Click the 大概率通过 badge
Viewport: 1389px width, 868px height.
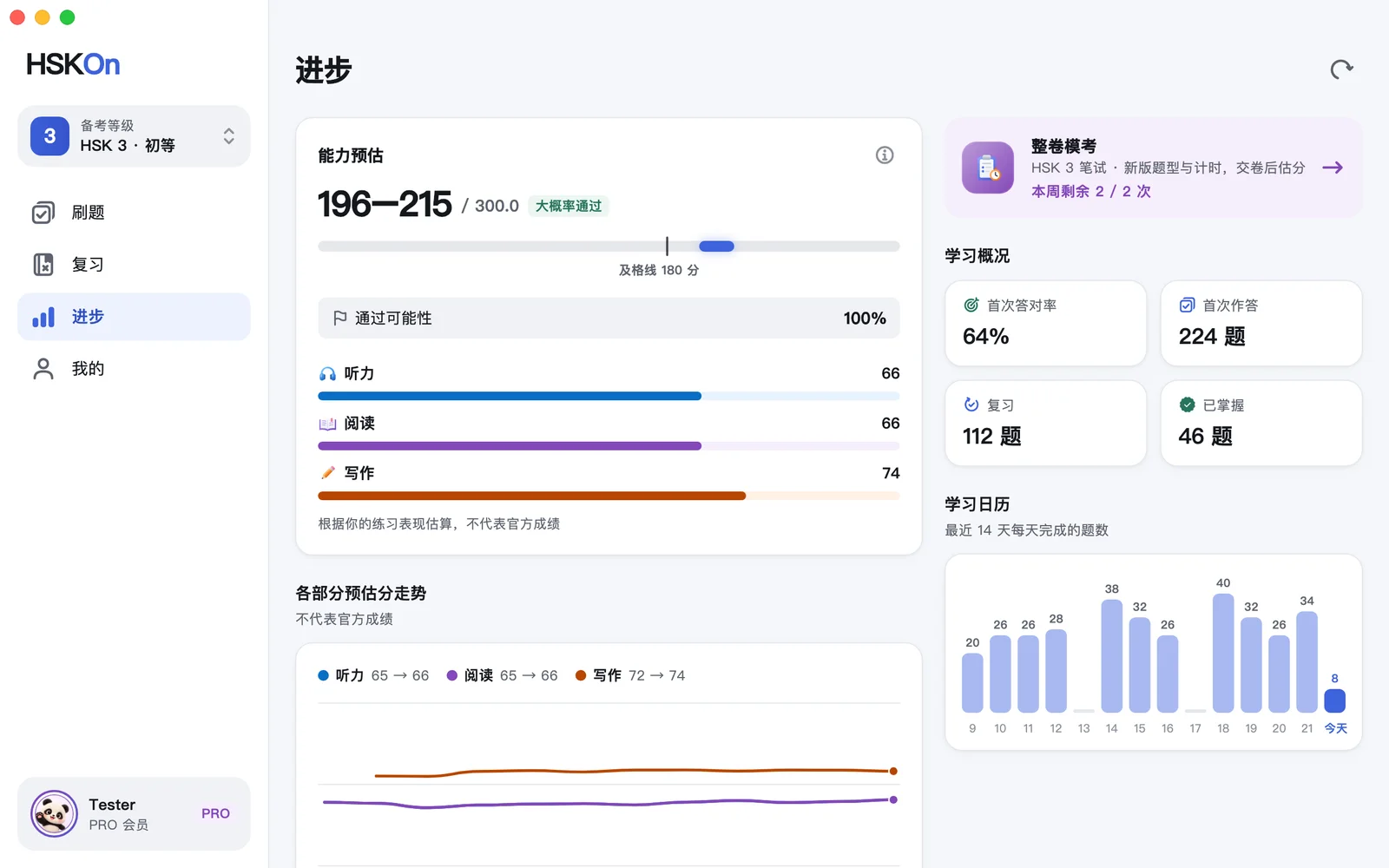569,206
